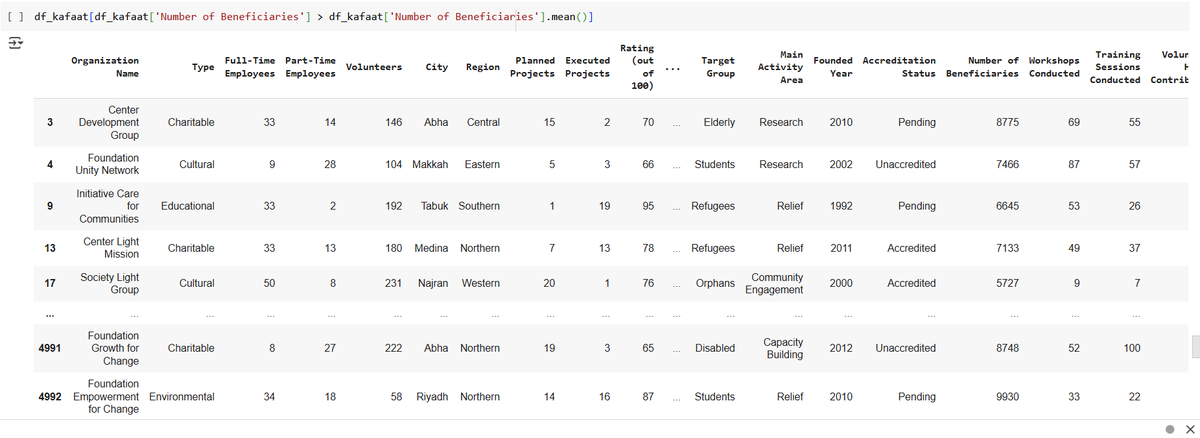
Task: Click 'Foundation Growth for Change' organization name
Action: [x=113, y=348]
